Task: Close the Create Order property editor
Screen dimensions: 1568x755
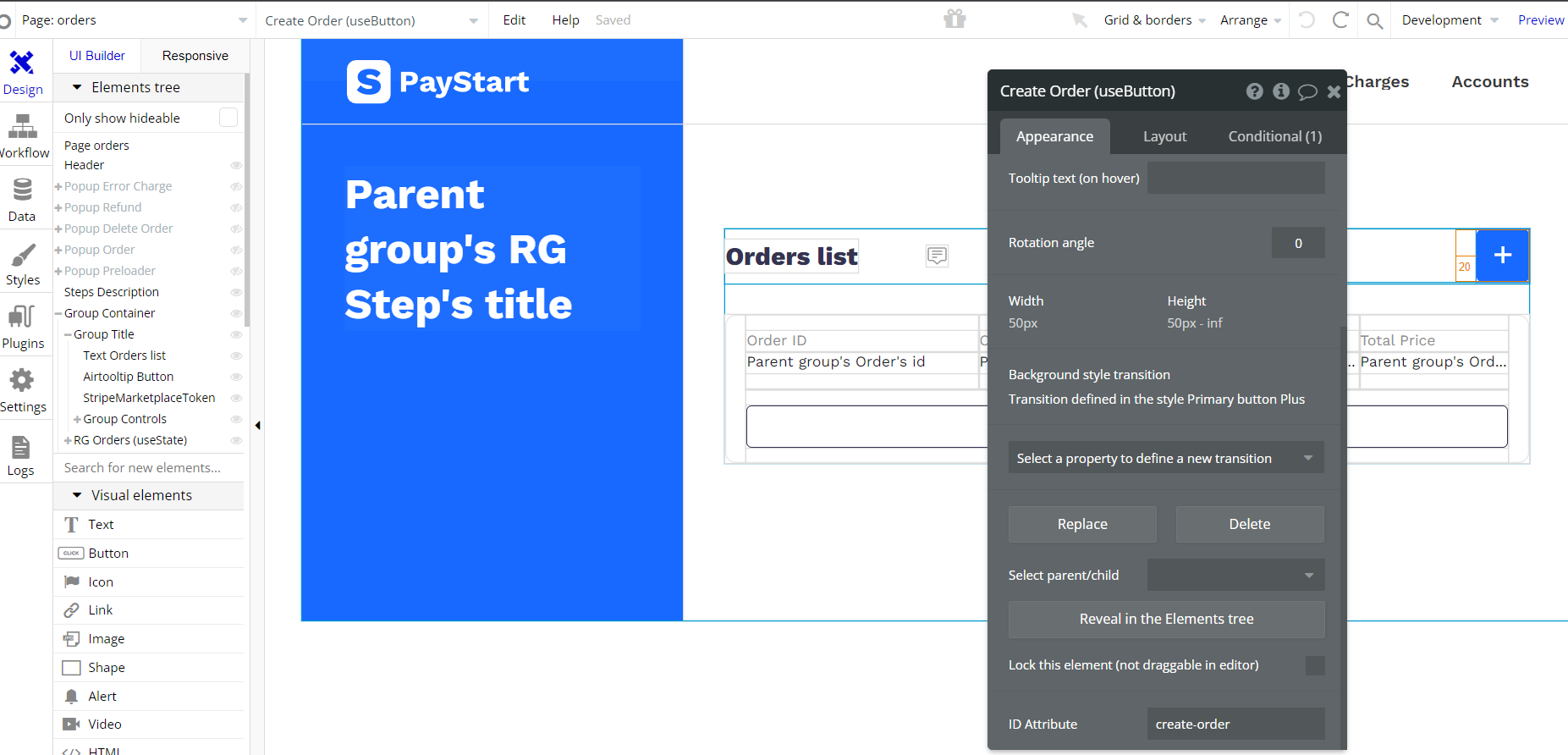Action: [x=1334, y=91]
